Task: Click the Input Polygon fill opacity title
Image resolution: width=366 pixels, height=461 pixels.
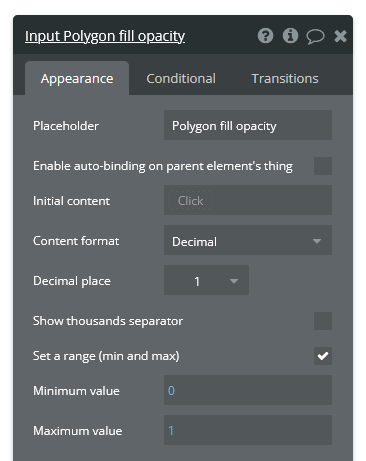Action: [105, 36]
